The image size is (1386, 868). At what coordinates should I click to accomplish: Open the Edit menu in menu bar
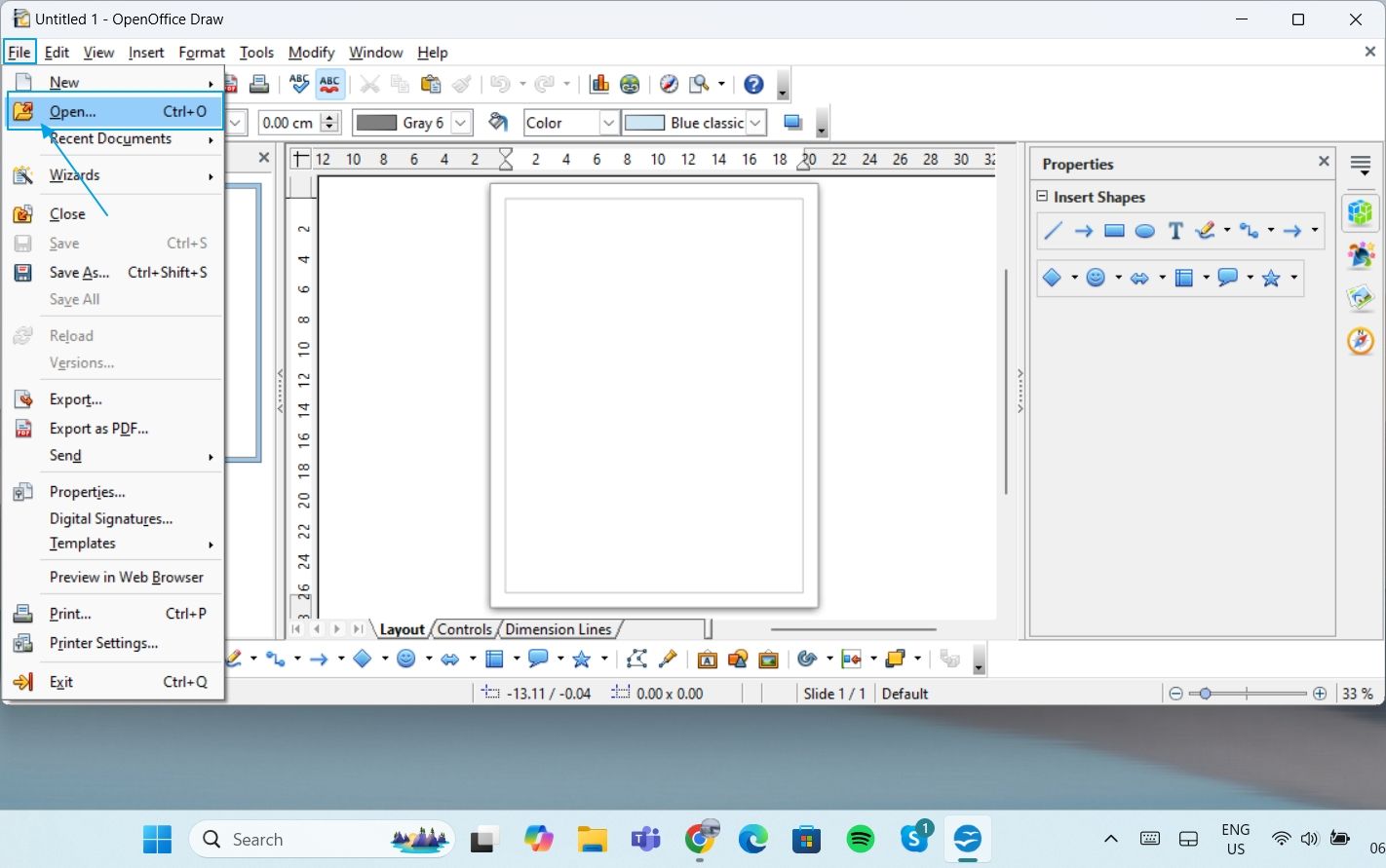click(x=57, y=53)
